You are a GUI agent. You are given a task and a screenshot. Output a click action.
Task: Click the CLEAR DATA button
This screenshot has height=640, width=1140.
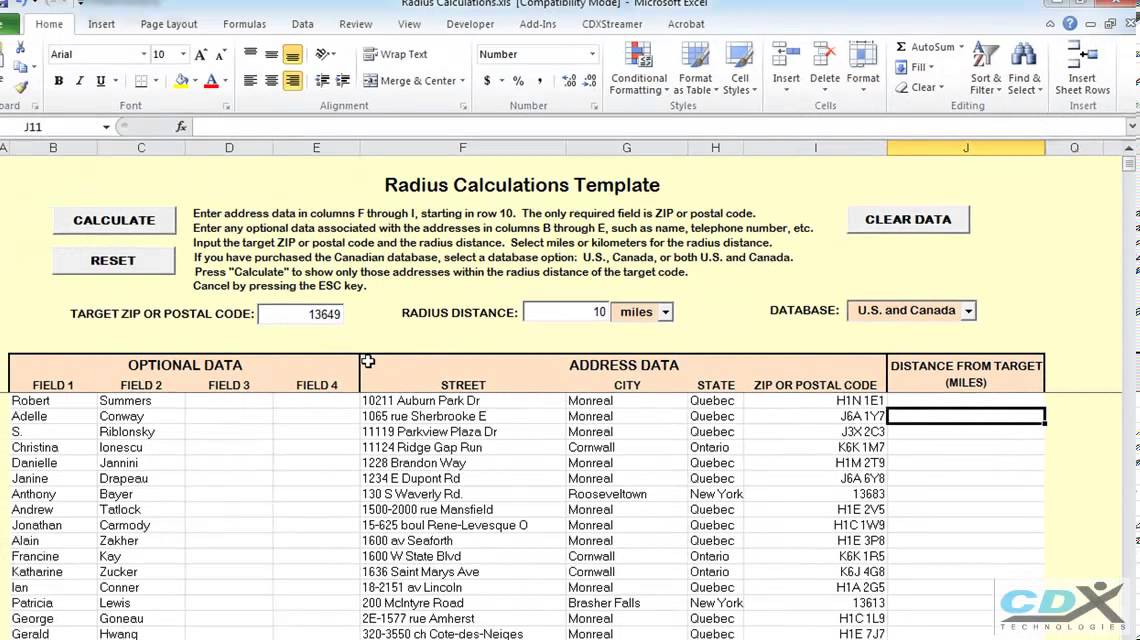coord(908,220)
